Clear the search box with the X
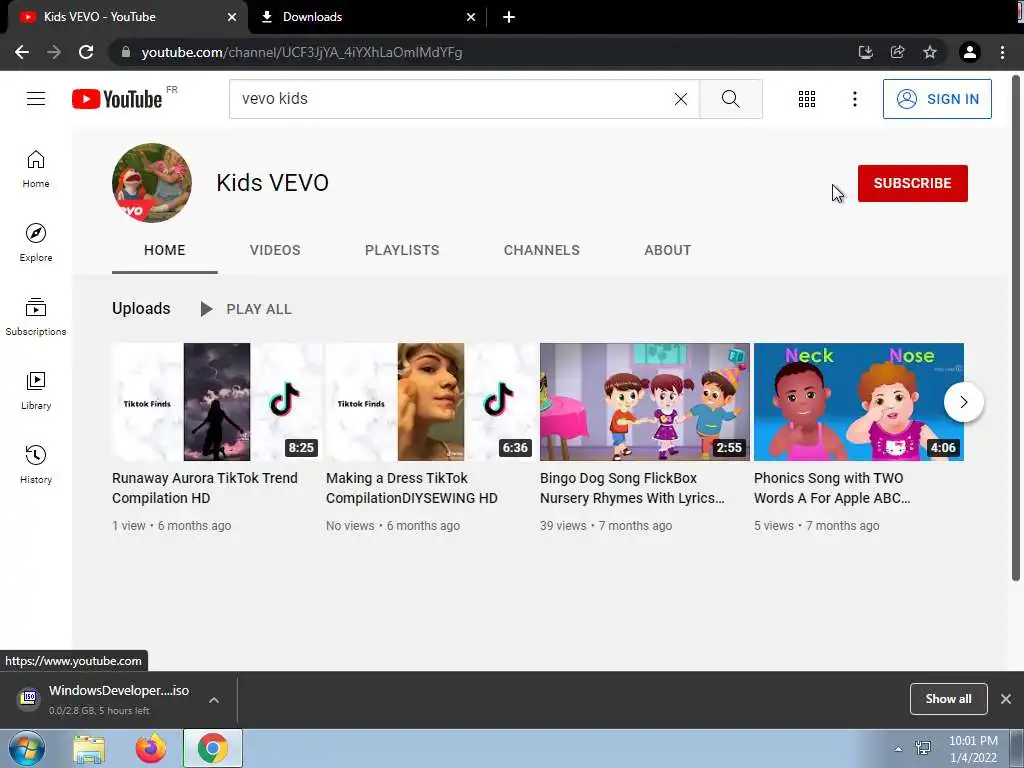The image size is (1024, 768). click(680, 99)
